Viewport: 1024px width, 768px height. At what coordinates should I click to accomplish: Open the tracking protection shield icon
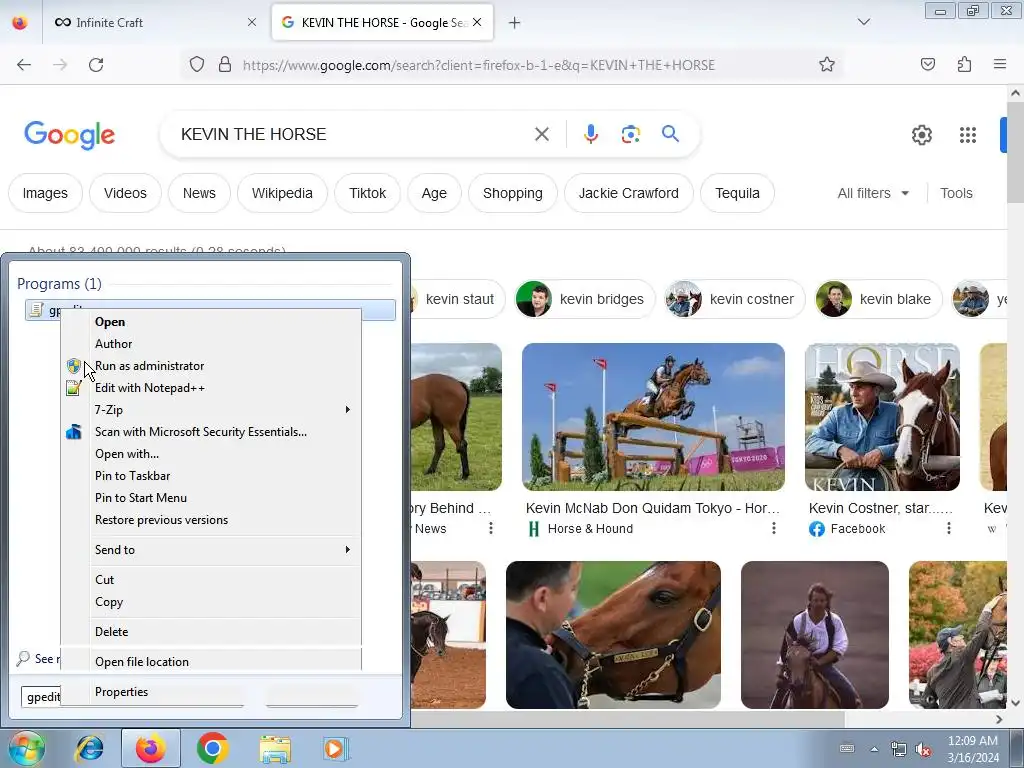click(197, 65)
